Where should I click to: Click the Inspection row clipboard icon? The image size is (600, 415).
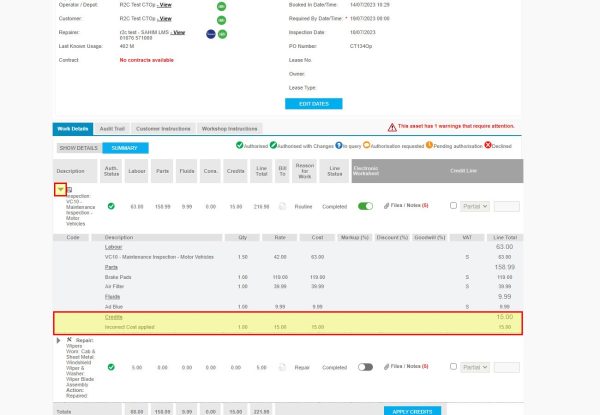(69, 190)
